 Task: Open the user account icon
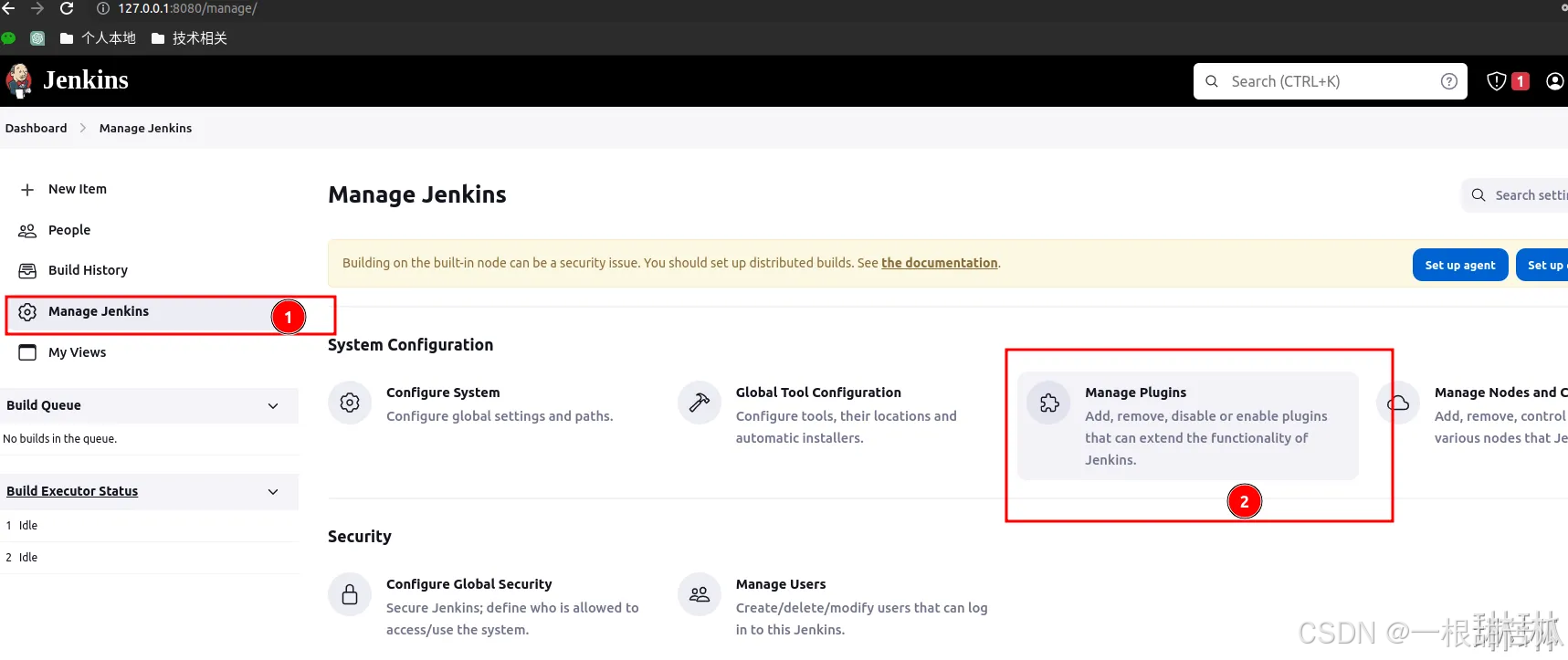coord(1554,81)
